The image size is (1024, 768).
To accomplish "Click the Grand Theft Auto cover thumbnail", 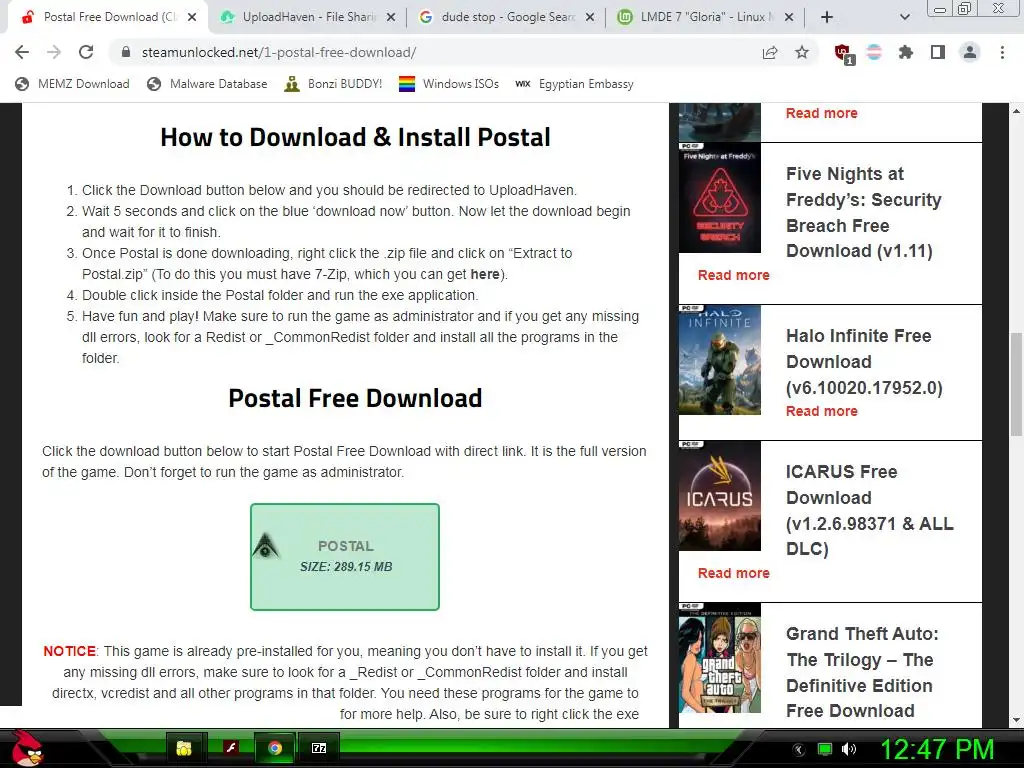I will coord(720,658).
